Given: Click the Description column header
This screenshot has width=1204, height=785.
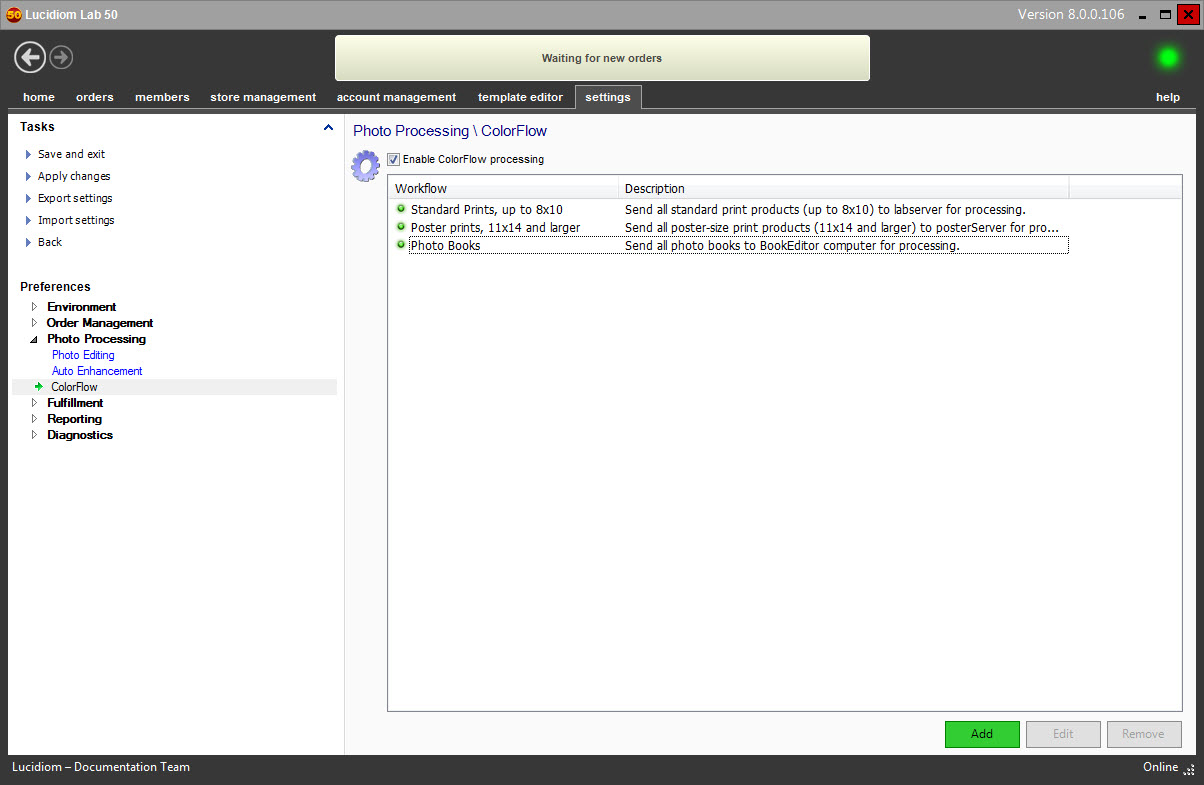Looking at the screenshot, I should (x=844, y=188).
